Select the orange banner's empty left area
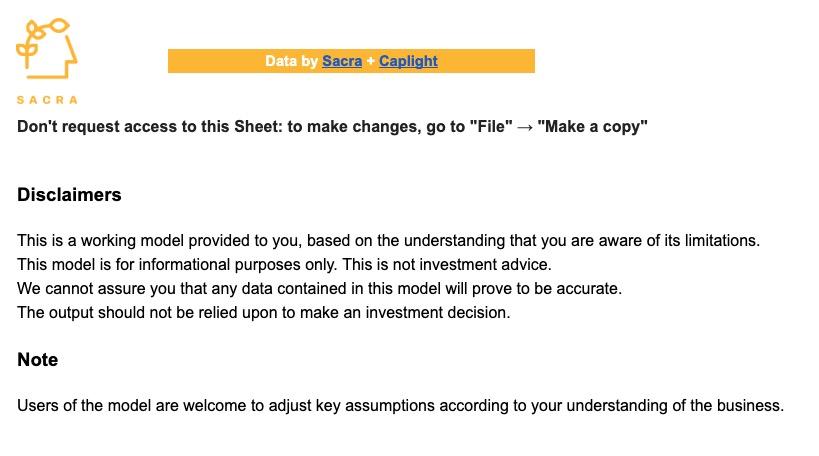This screenshot has width=819, height=456. click(216, 61)
